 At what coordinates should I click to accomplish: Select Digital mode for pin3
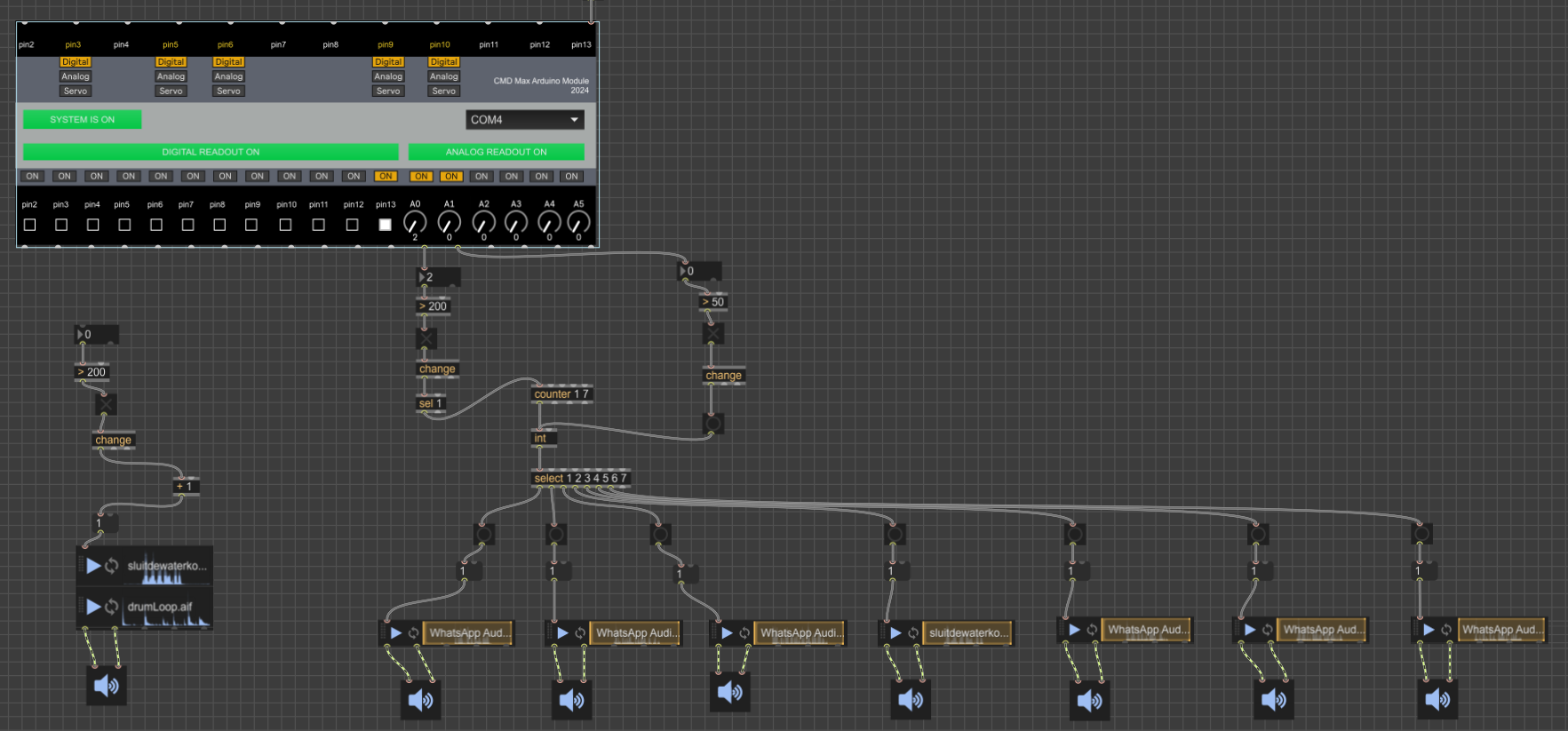(76, 62)
